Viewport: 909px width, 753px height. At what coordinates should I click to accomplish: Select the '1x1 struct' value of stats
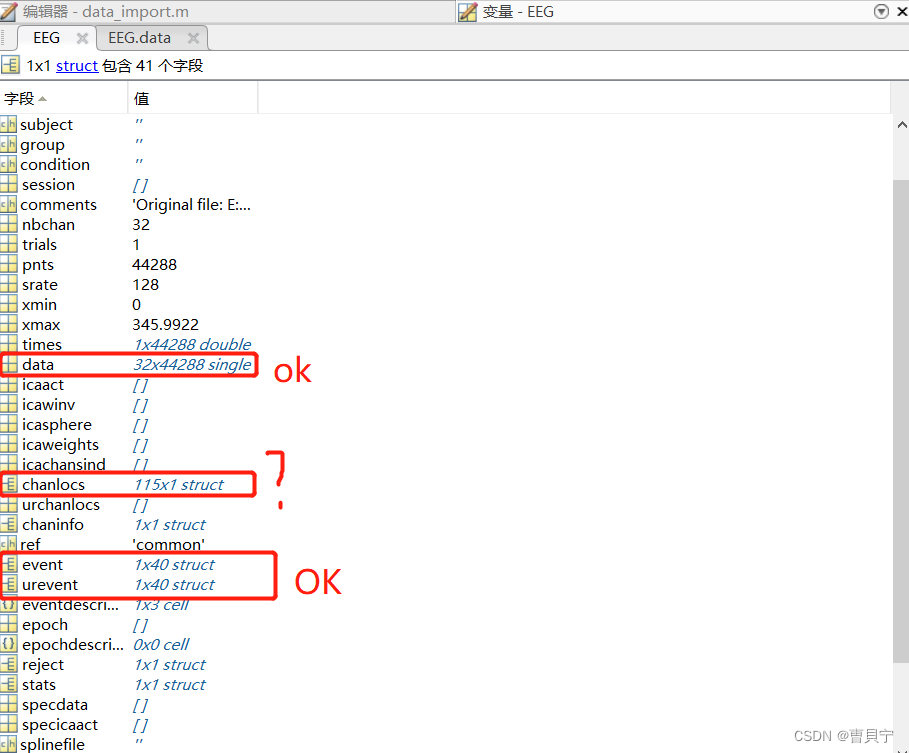coord(170,685)
